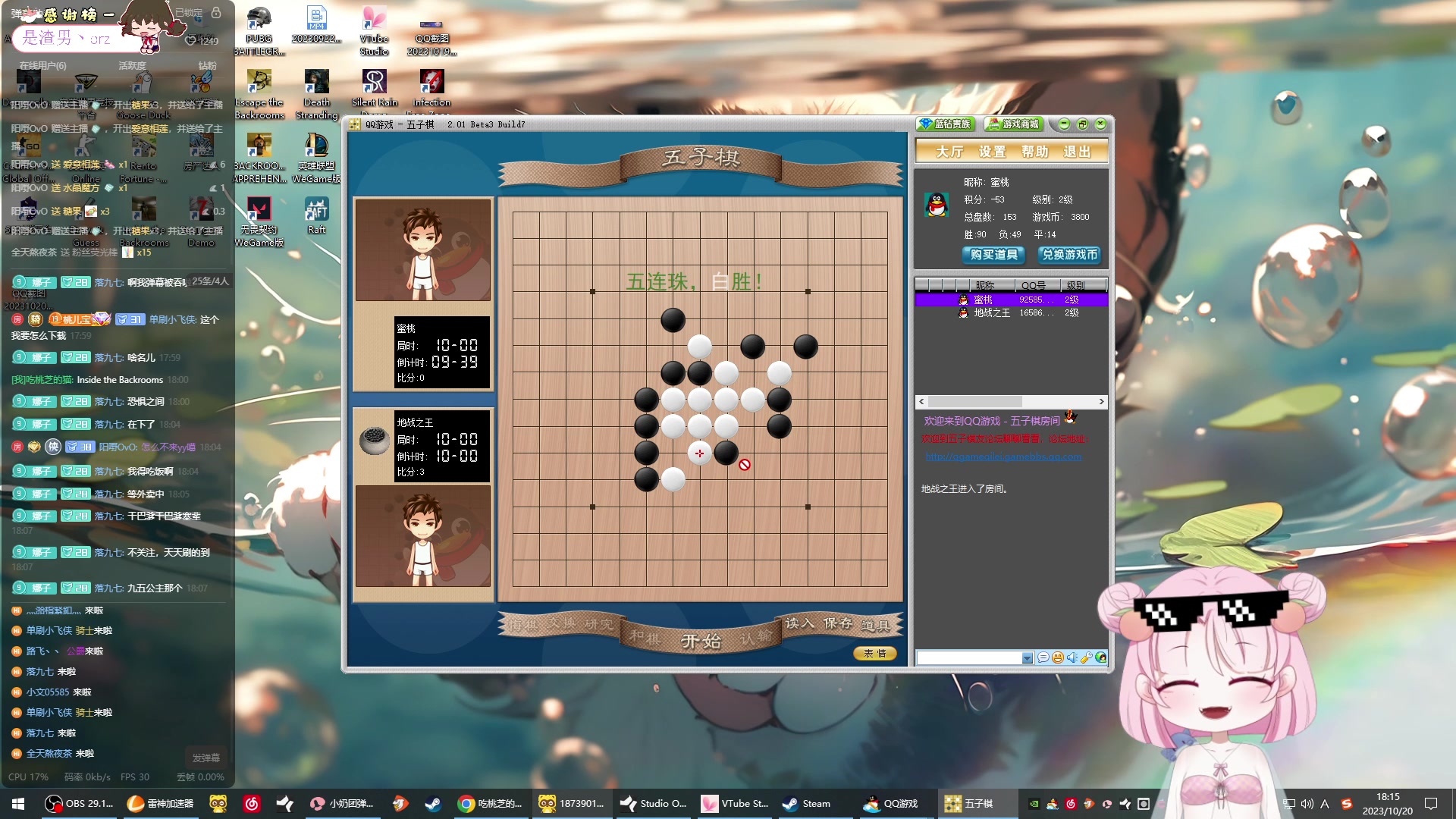
Task: Click the 购买道具 buy items button
Action: 993,255
